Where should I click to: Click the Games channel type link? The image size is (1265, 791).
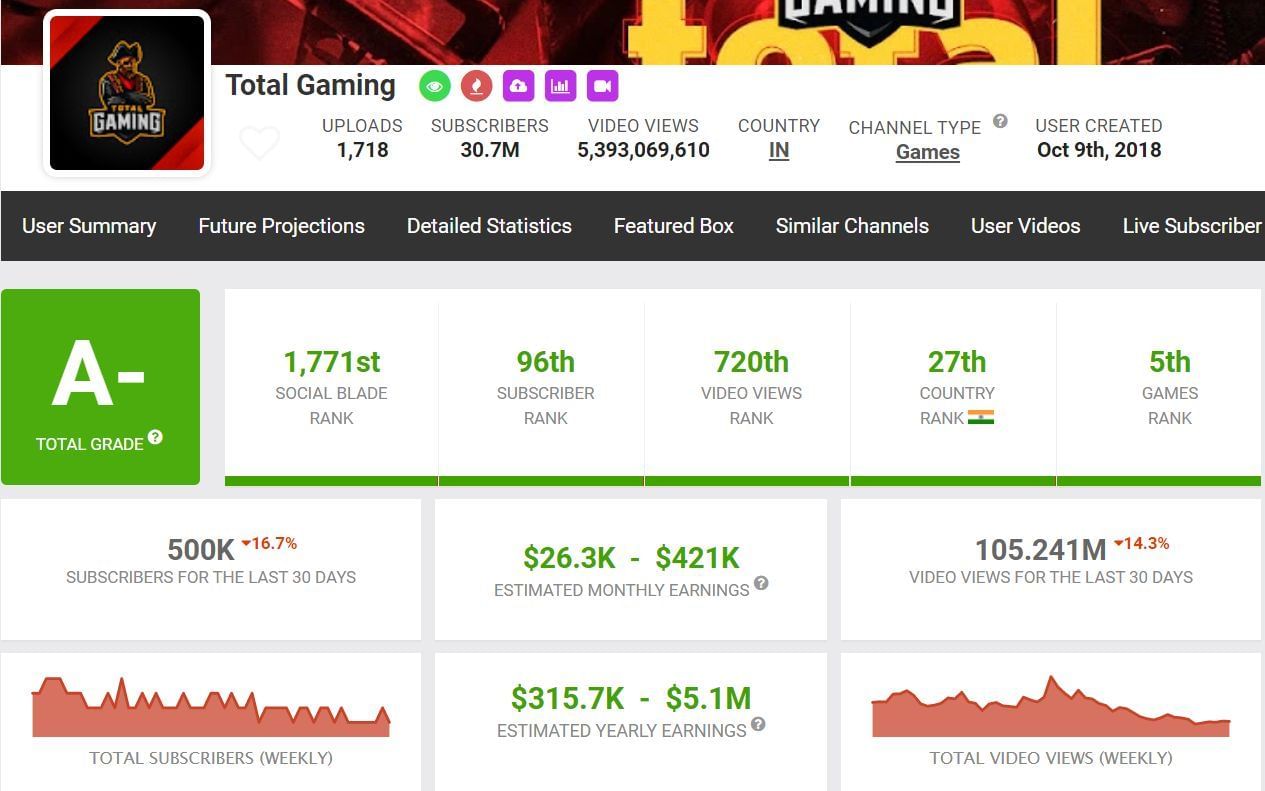pos(927,153)
